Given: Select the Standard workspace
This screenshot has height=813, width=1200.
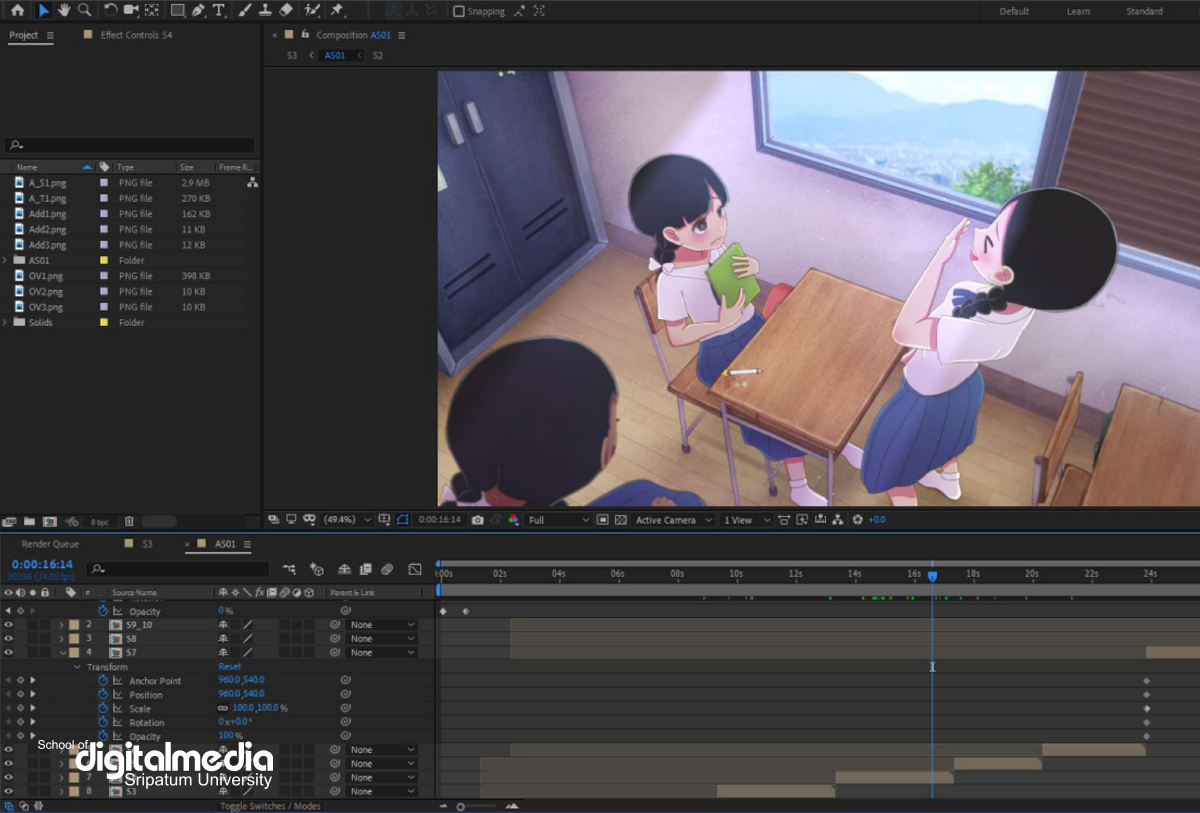Looking at the screenshot, I should [x=1144, y=11].
